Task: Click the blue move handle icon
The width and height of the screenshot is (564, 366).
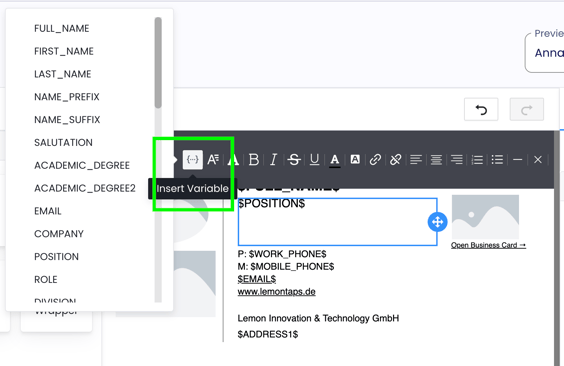Action: click(437, 222)
